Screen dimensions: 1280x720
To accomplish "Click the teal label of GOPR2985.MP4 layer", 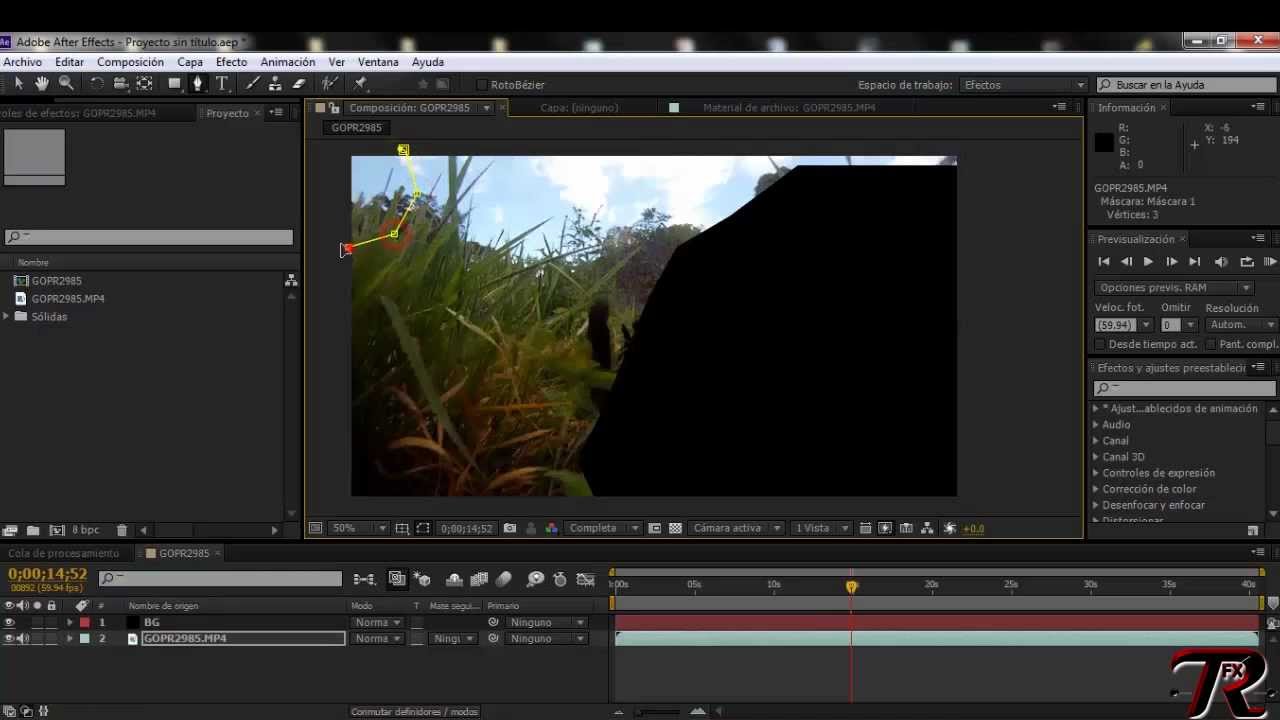I will 84,638.
